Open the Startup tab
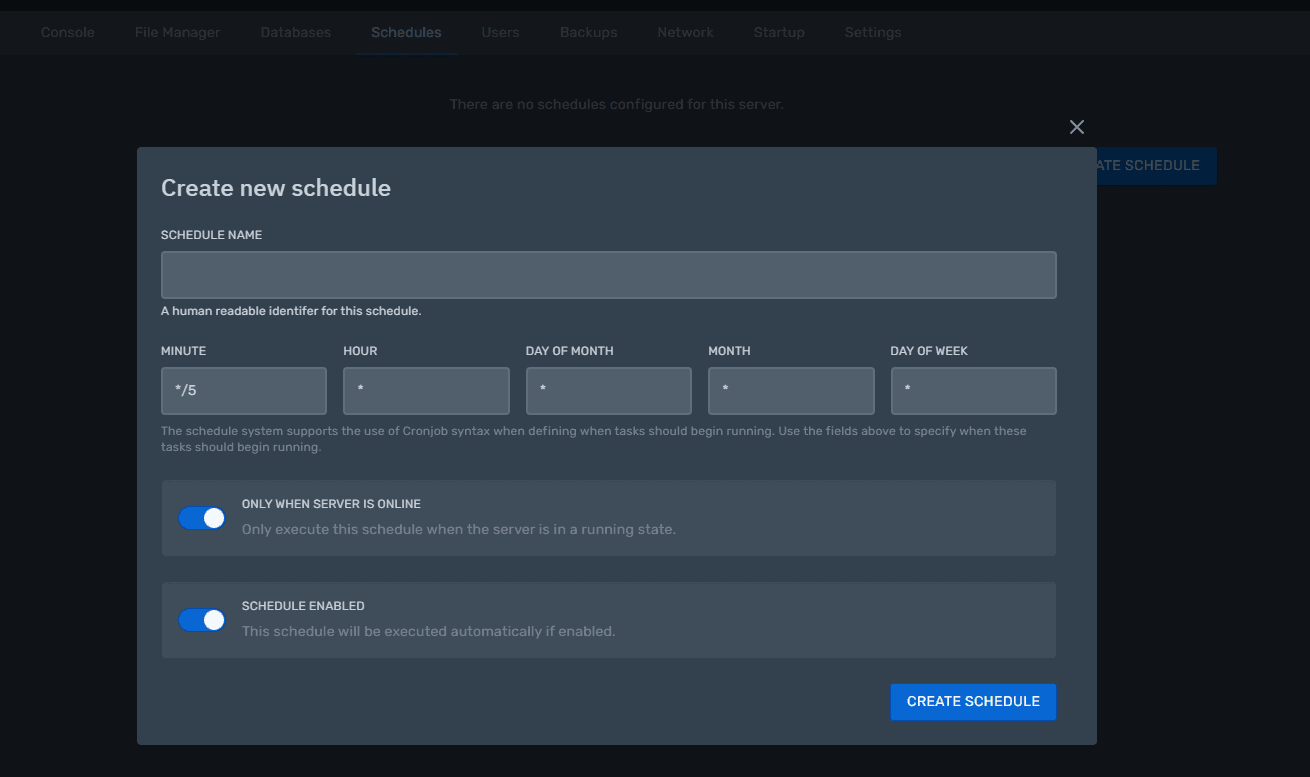 point(779,32)
